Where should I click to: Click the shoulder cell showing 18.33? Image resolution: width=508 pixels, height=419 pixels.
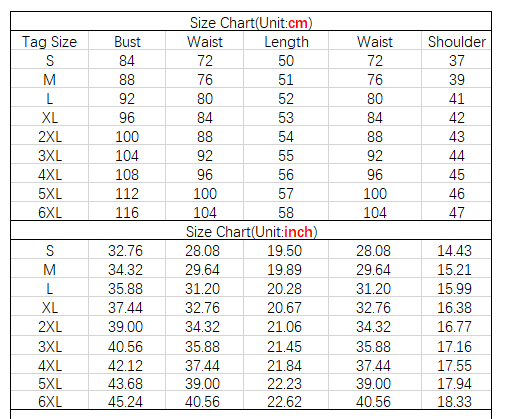(x=456, y=400)
